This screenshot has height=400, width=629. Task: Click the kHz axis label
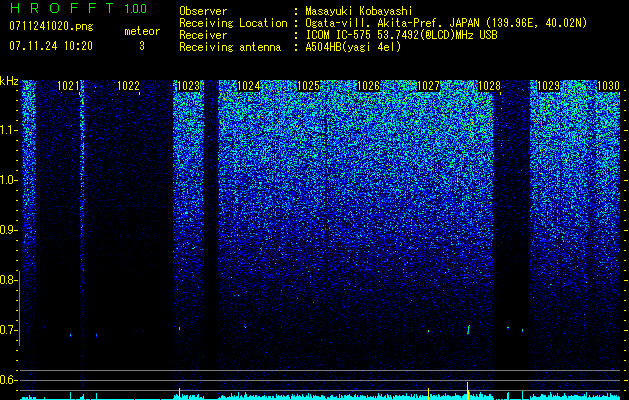pyautogui.click(x=9, y=81)
